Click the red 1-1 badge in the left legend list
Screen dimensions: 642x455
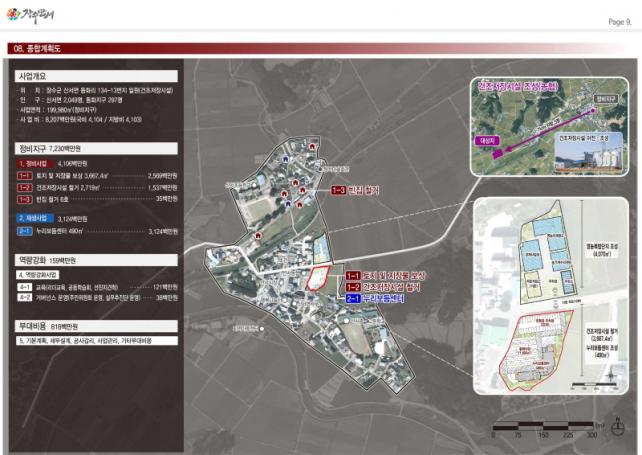coord(25,176)
